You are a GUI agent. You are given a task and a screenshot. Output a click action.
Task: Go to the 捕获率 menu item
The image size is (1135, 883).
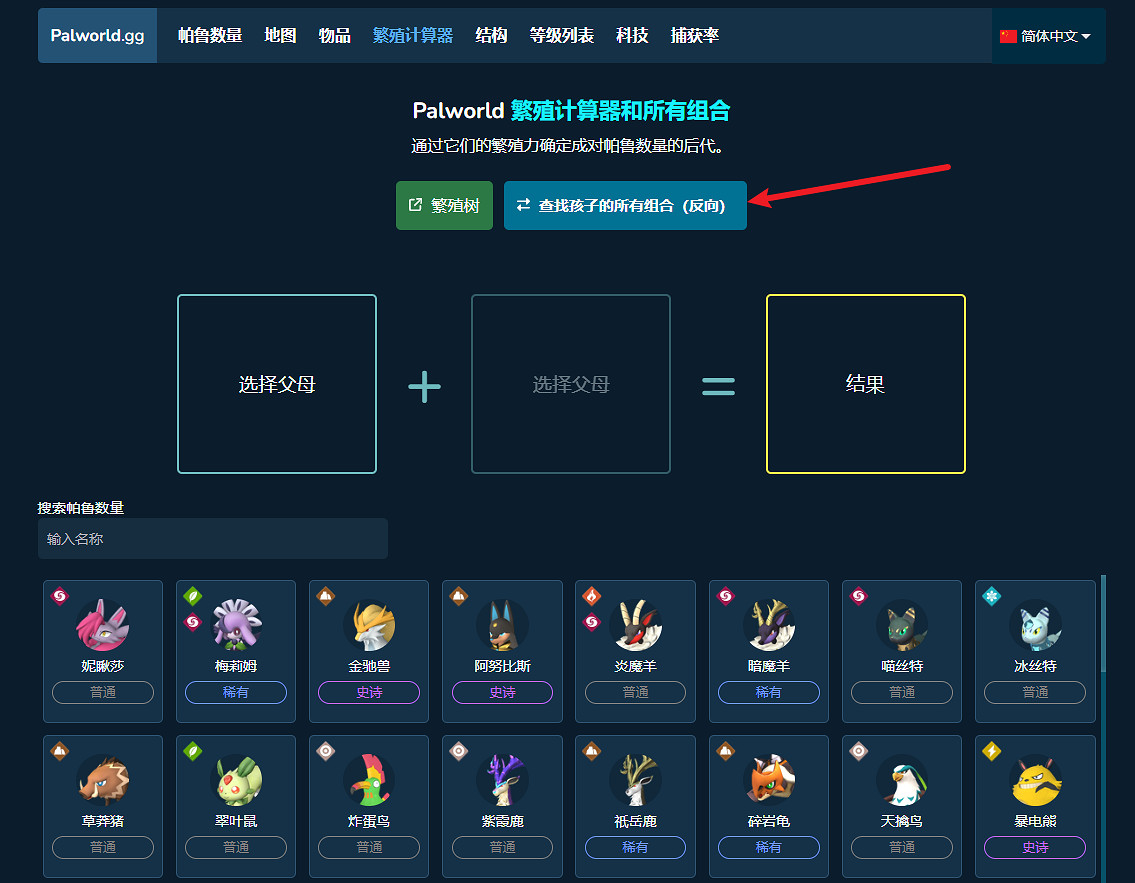click(x=695, y=35)
